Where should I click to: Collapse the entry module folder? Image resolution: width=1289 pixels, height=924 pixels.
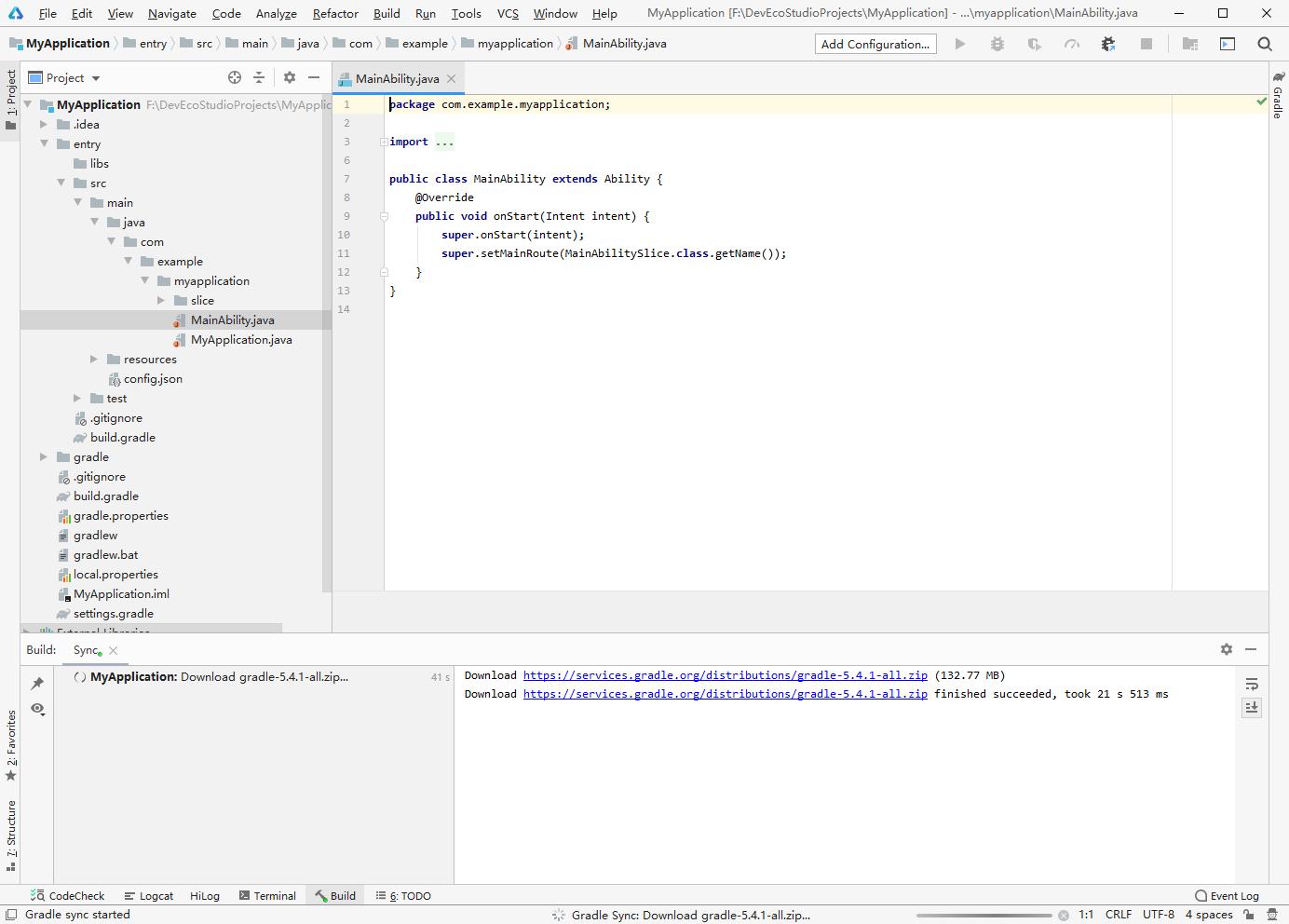(x=44, y=143)
